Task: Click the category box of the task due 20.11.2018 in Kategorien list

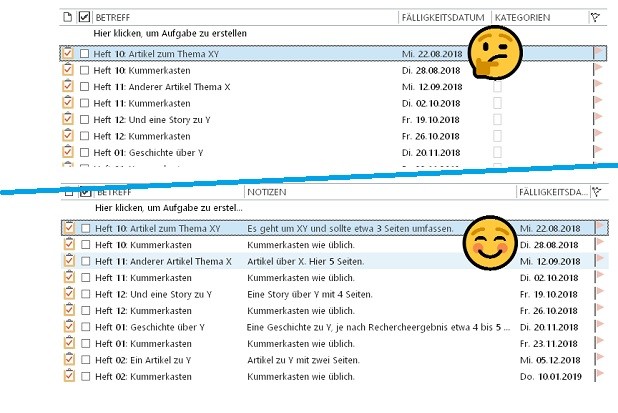Action: point(497,153)
